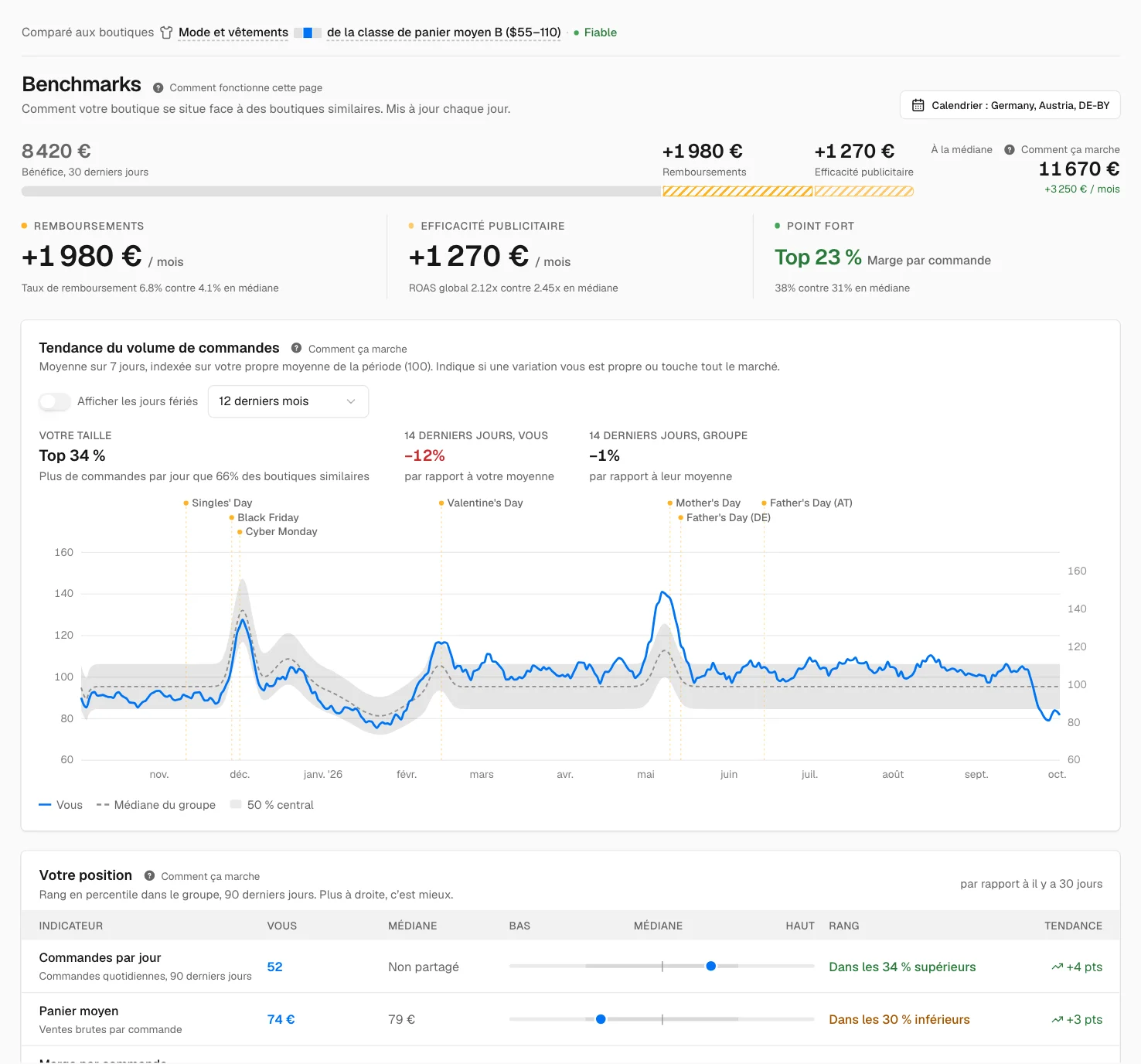Click Dans les 34 % supérieurs rank text
Screen dimensions: 1141x1064
(x=902, y=967)
